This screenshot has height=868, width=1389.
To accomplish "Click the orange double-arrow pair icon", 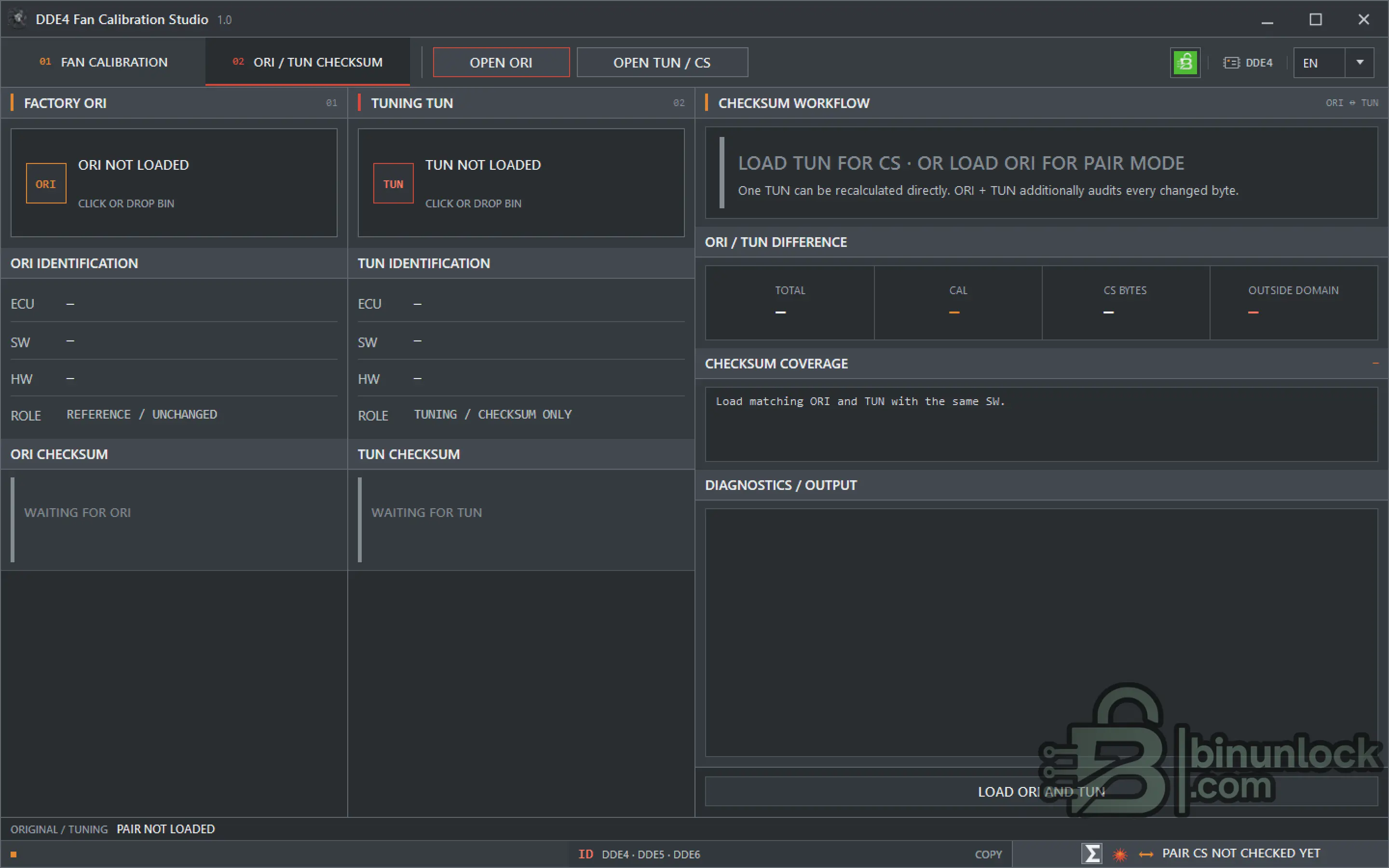I will [1145, 854].
